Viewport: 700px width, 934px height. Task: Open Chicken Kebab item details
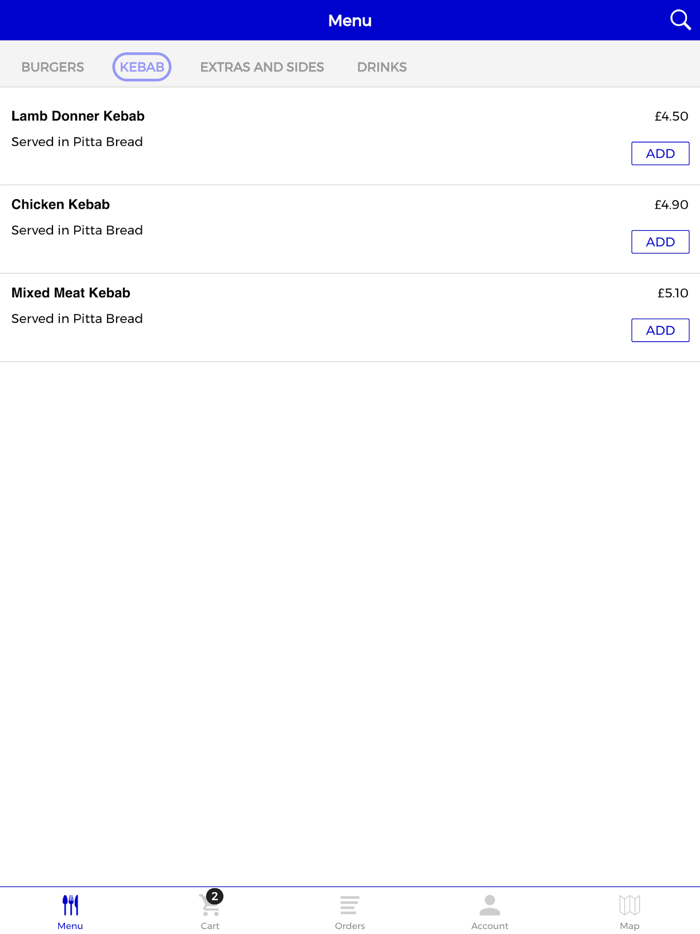(61, 205)
